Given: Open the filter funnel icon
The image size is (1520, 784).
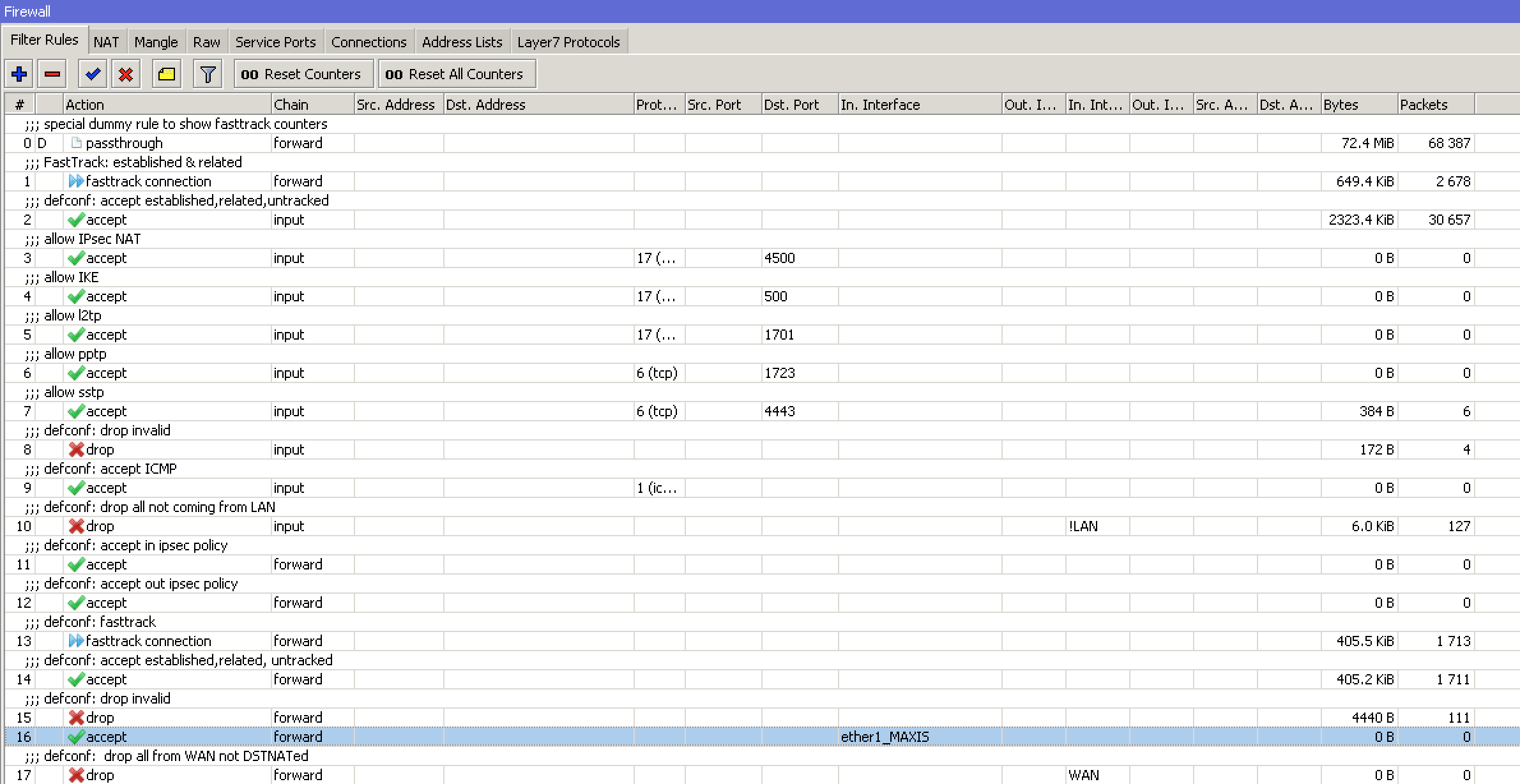Looking at the screenshot, I should click(208, 74).
